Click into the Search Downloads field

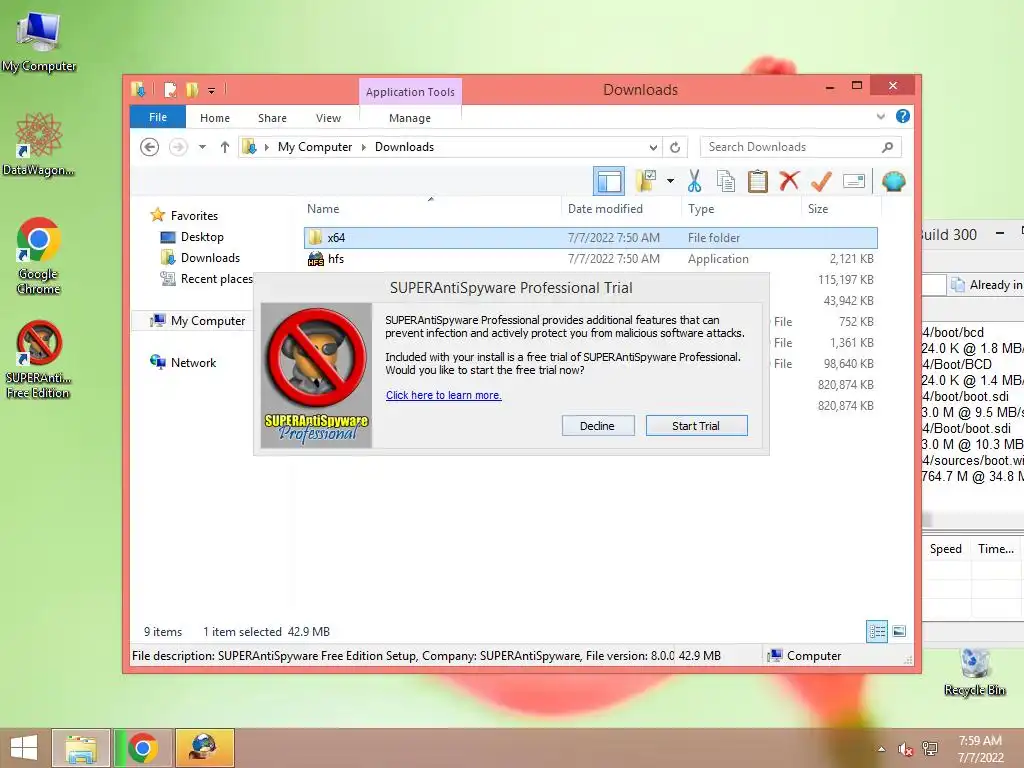pos(790,147)
